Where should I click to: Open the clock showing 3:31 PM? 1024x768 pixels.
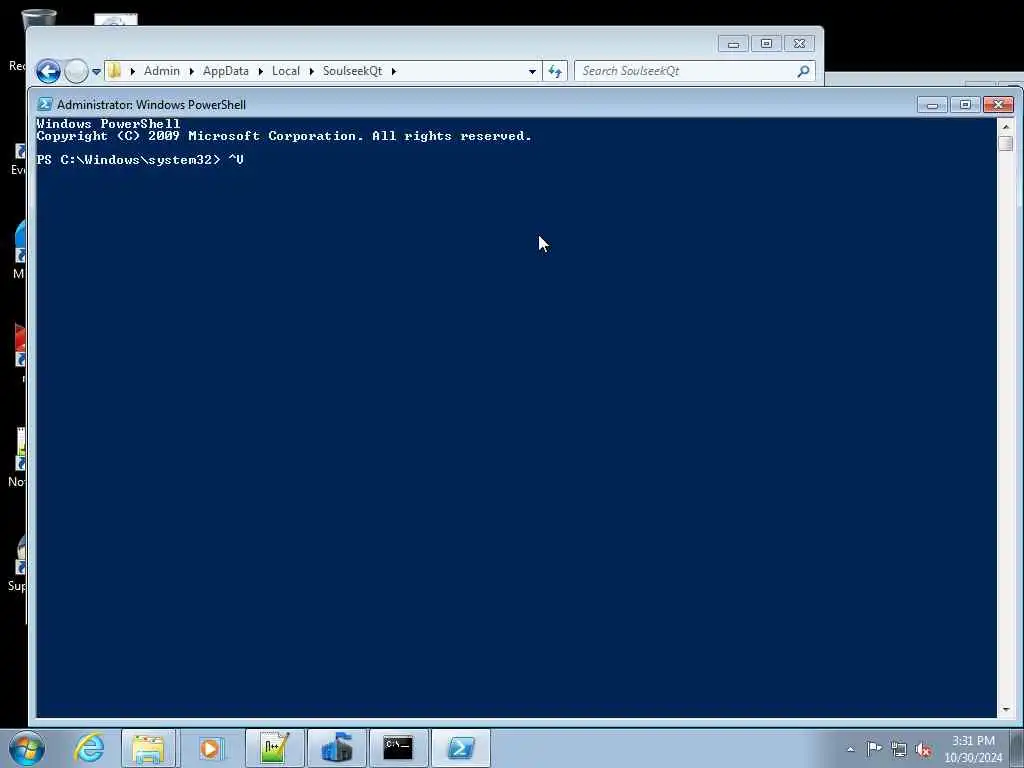(x=973, y=749)
